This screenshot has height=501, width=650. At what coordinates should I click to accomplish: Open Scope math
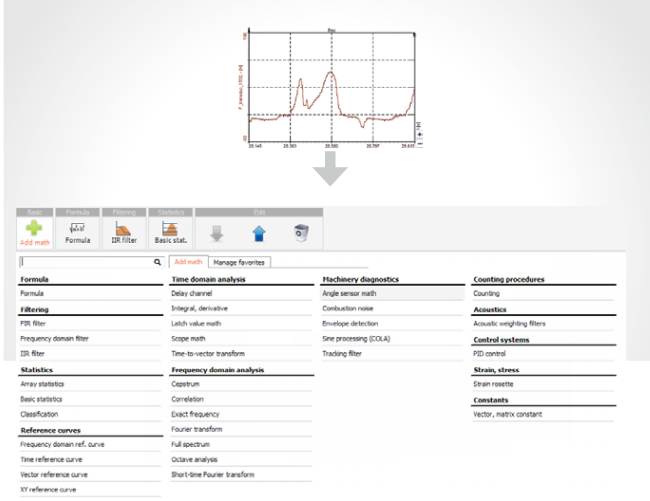[241, 339]
